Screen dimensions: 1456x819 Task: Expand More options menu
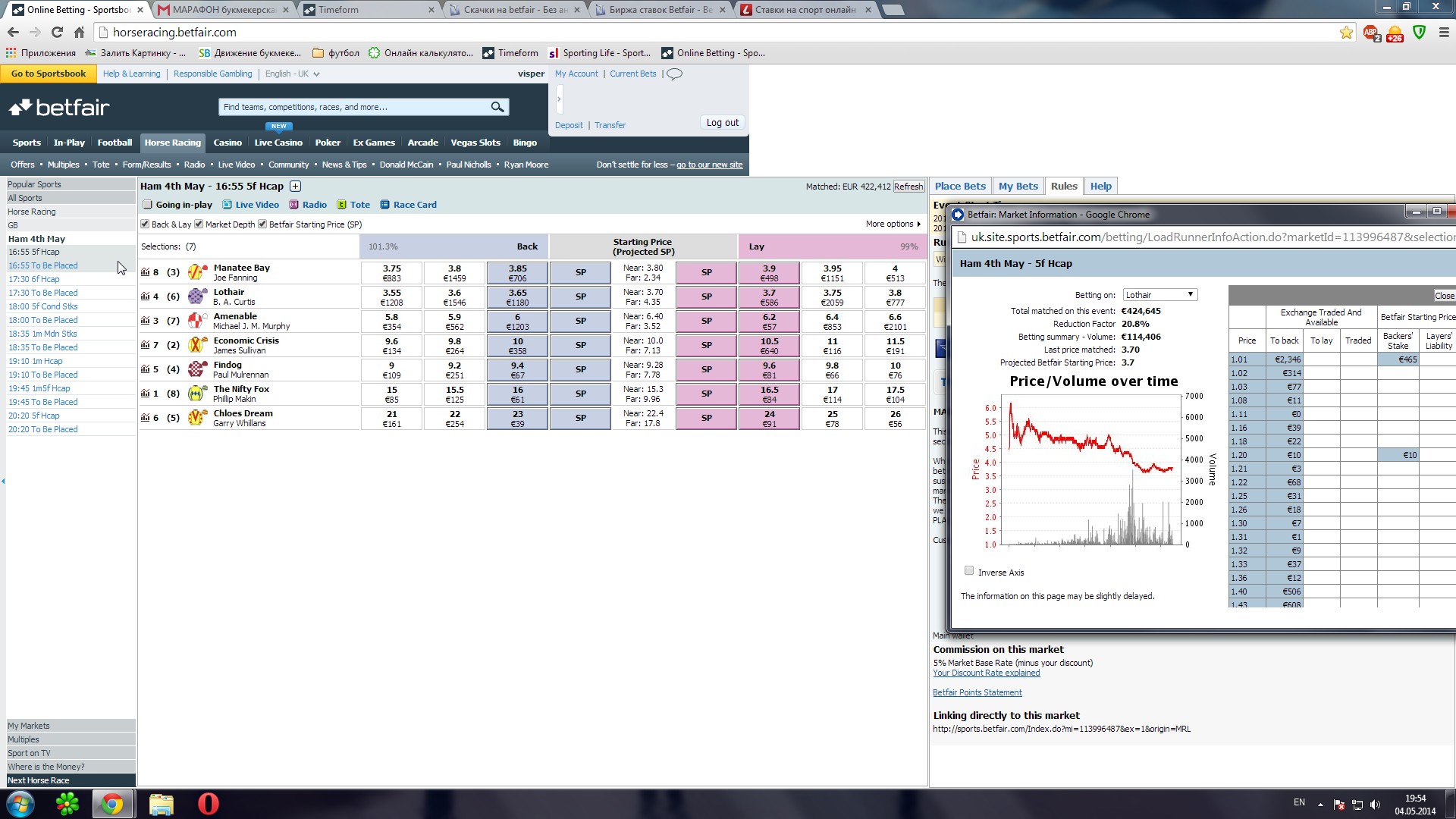pos(893,224)
